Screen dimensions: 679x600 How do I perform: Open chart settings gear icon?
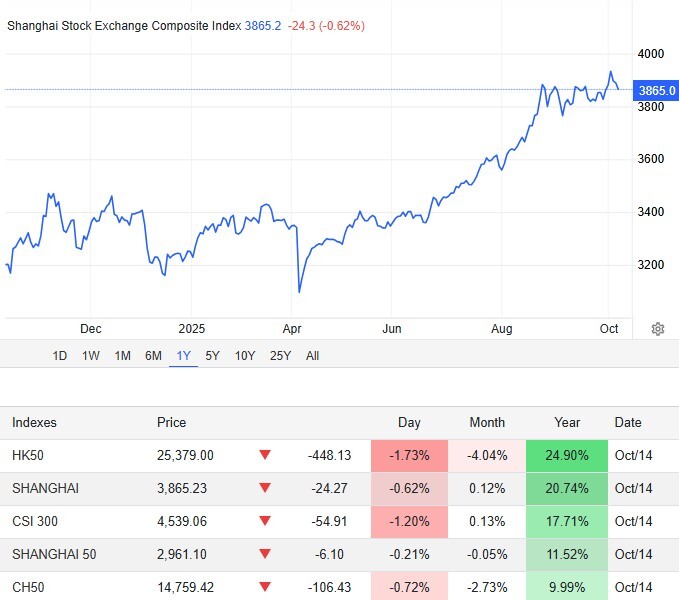pos(658,329)
